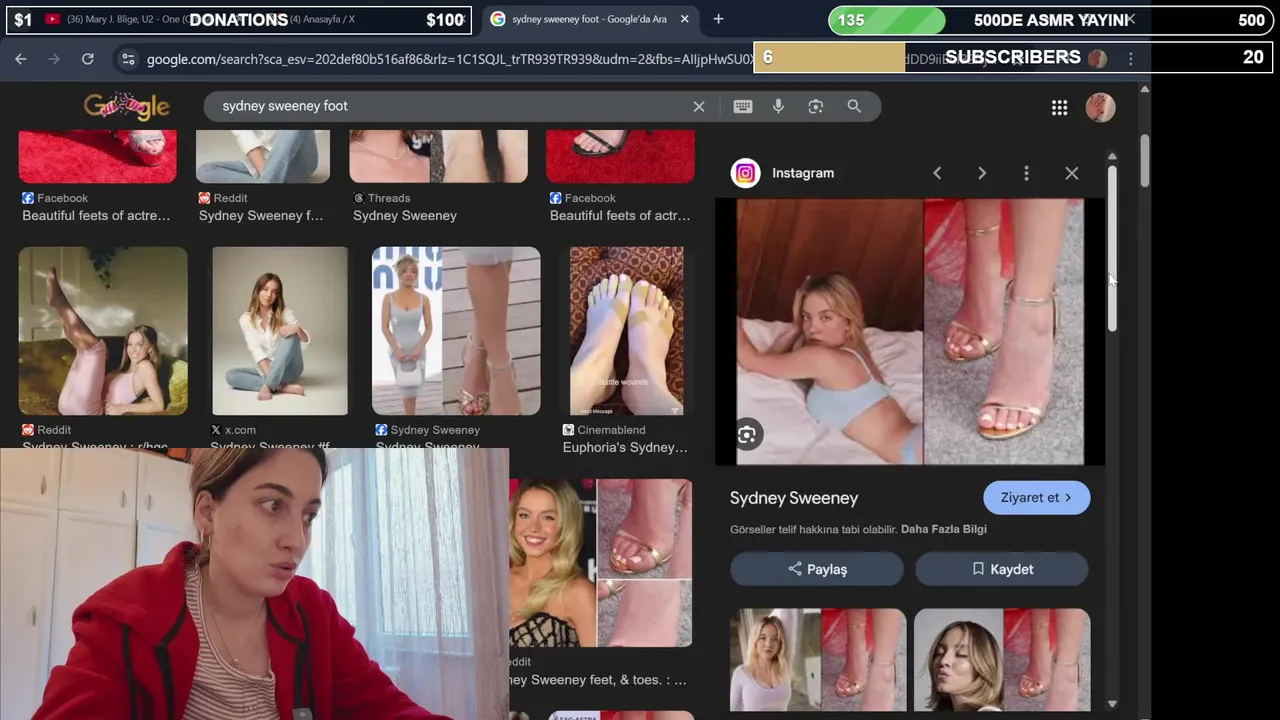
Task: Click the preview panel vertical scrollbar
Action: (x=1112, y=248)
